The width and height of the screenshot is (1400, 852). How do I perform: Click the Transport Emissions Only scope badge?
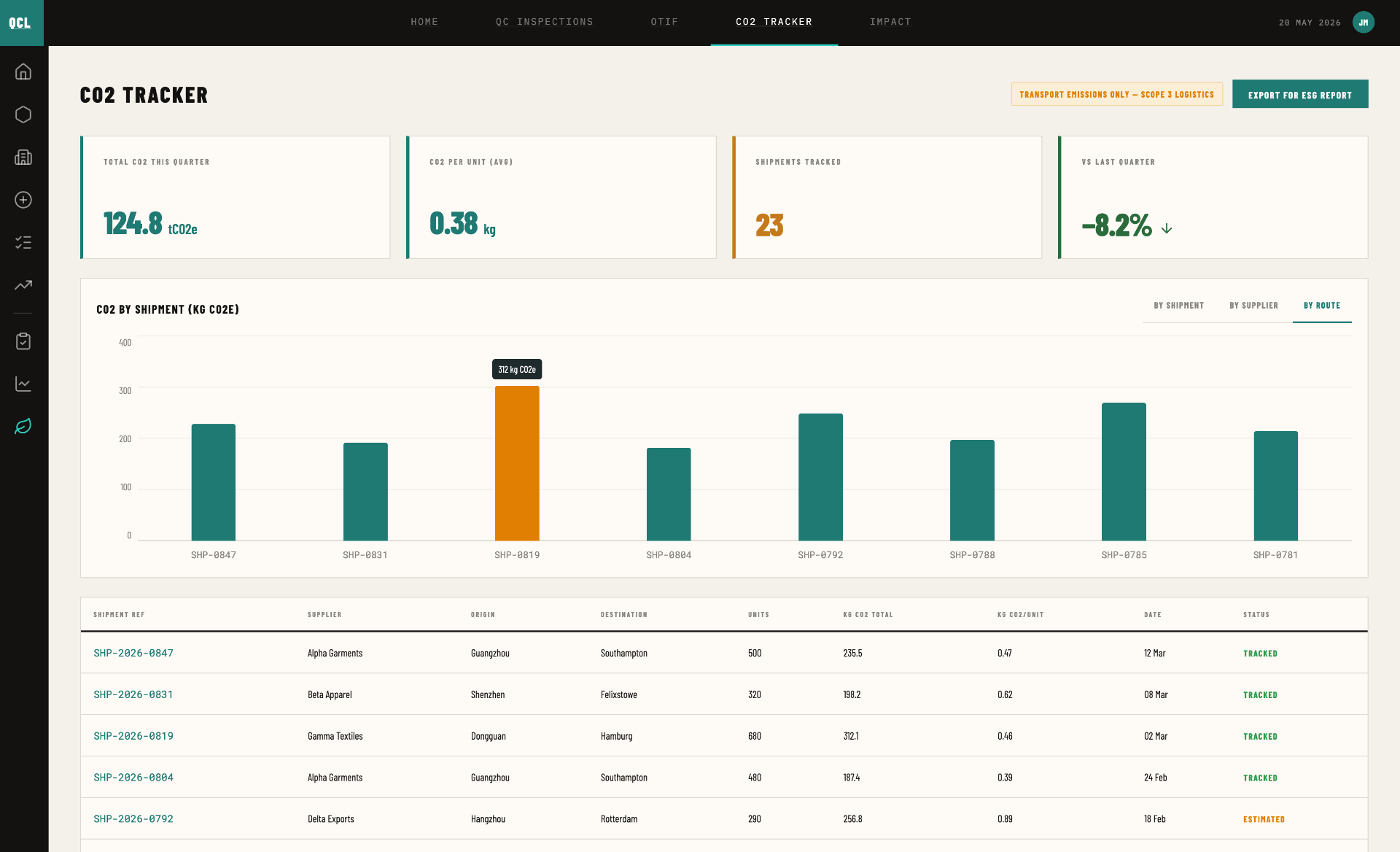[1116, 94]
